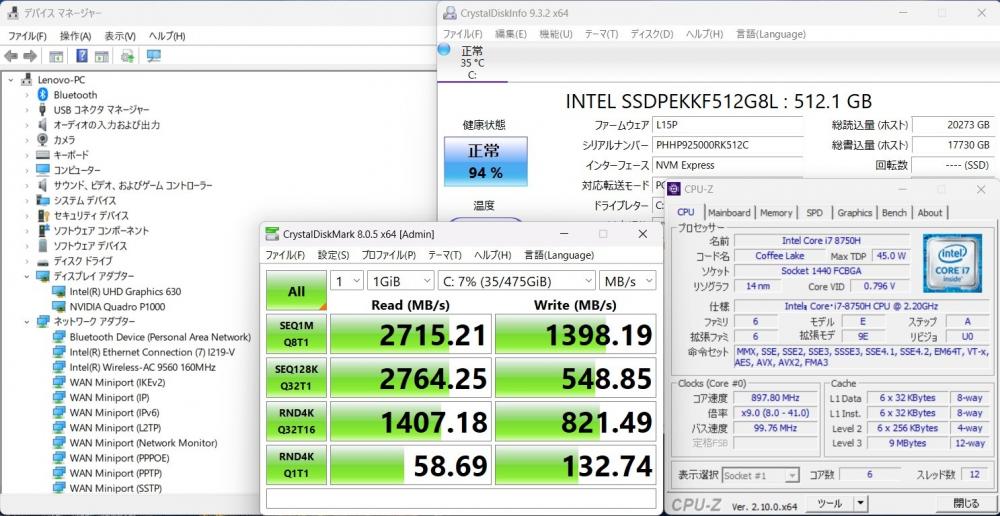Switch to the Mainboard tab in CPU-Z

coord(729,212)
